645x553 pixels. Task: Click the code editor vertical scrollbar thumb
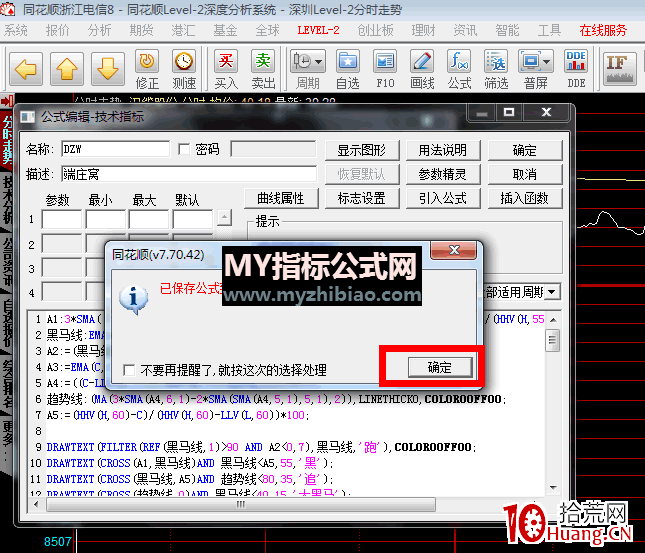552,340
